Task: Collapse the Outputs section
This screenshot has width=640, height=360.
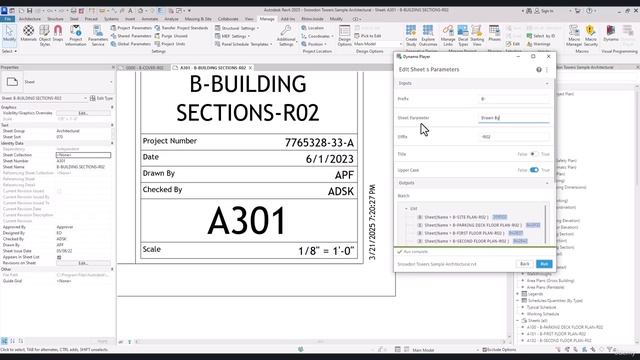Action: click(547, 183)
